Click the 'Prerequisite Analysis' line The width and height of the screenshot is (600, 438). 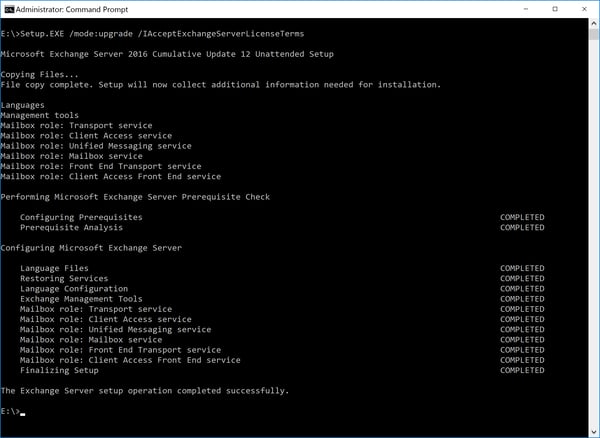click(72, 228)
